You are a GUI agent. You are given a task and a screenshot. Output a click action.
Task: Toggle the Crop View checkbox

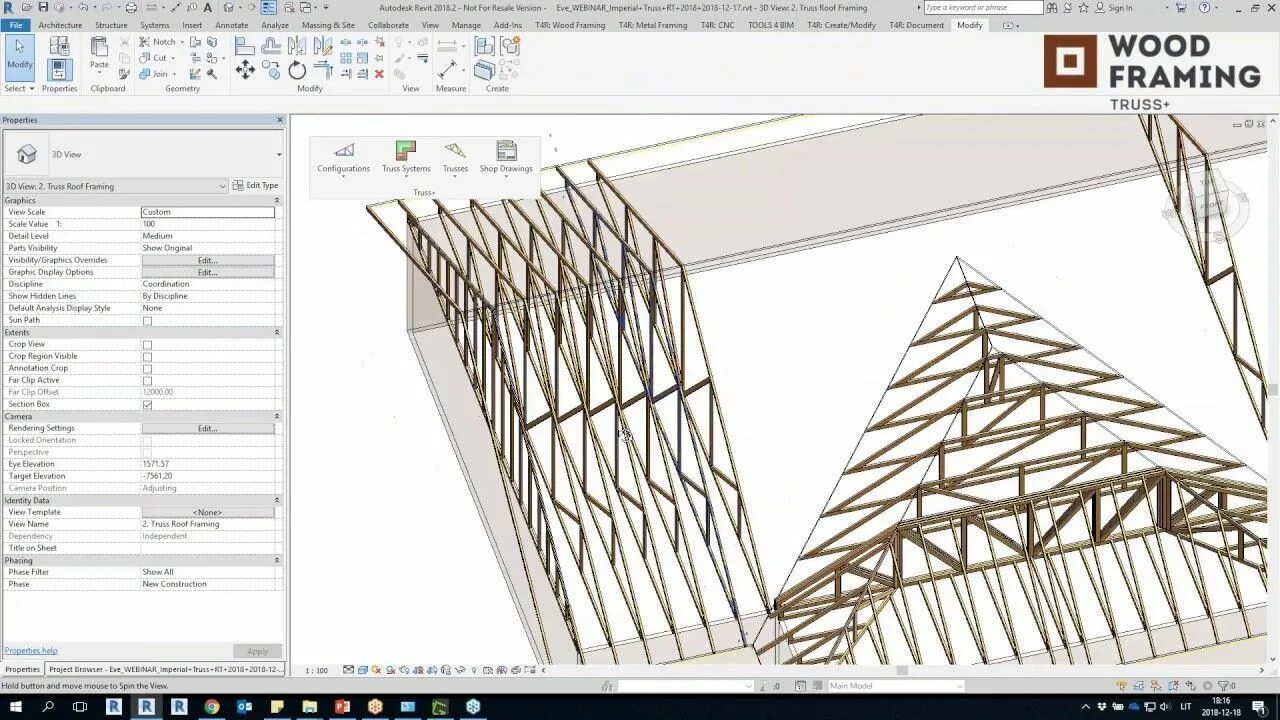[x=148, y=344]
